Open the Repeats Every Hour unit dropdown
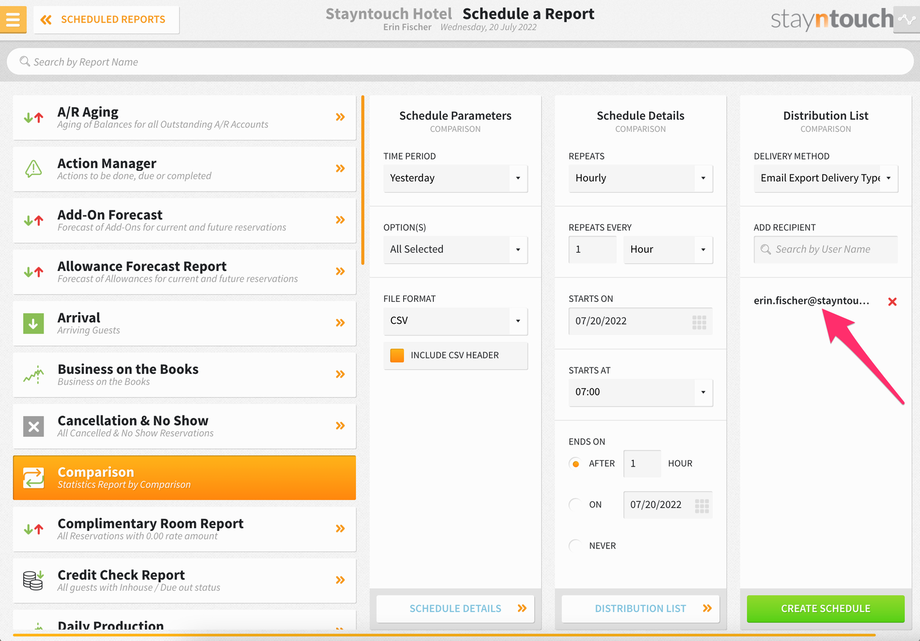Screen dimensions: 920x641 [x=668, y=249]
